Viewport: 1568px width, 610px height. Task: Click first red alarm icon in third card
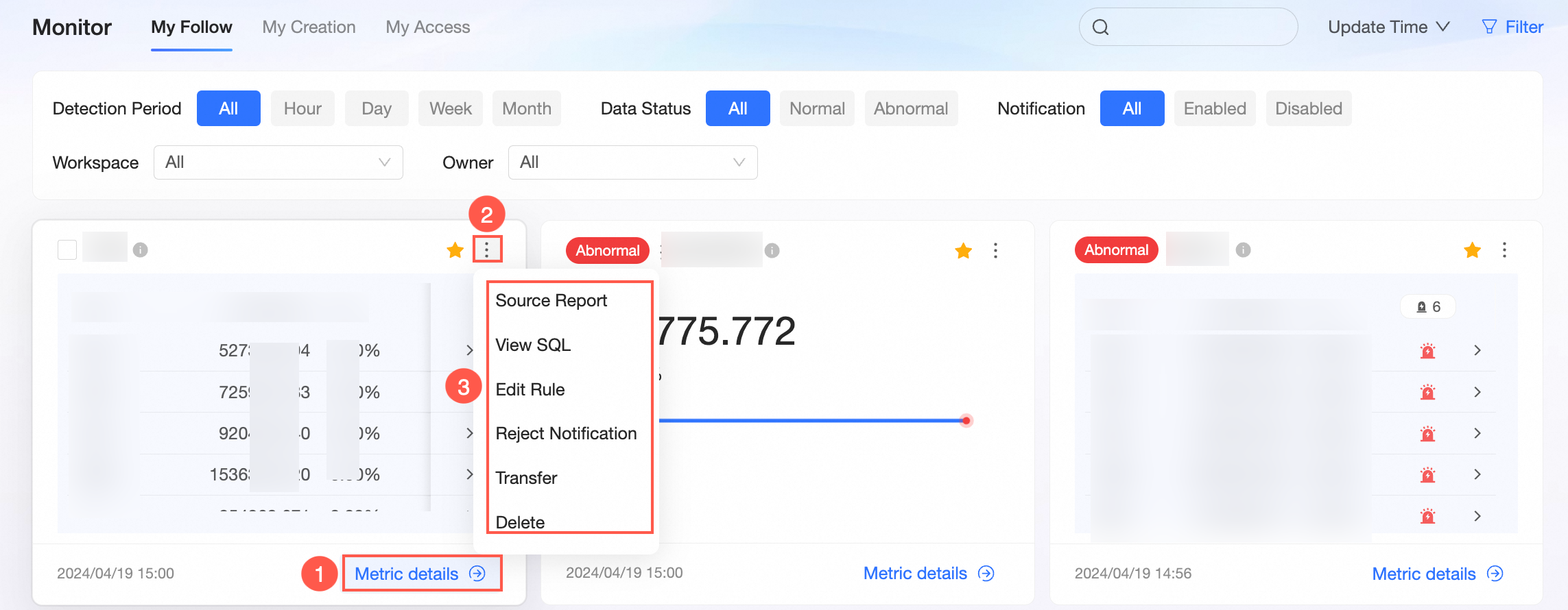coord(1427,351)
